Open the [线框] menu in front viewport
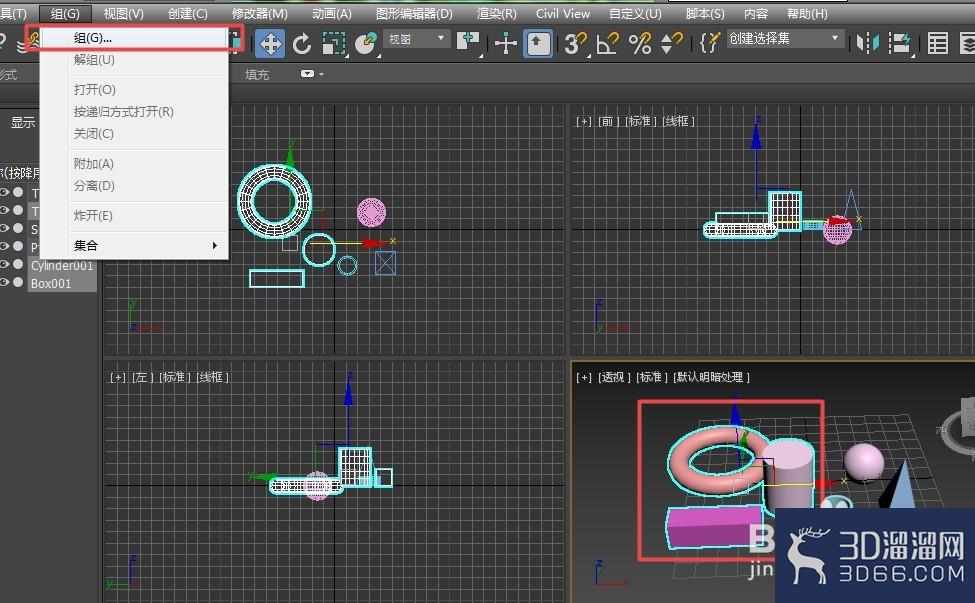 678,121
